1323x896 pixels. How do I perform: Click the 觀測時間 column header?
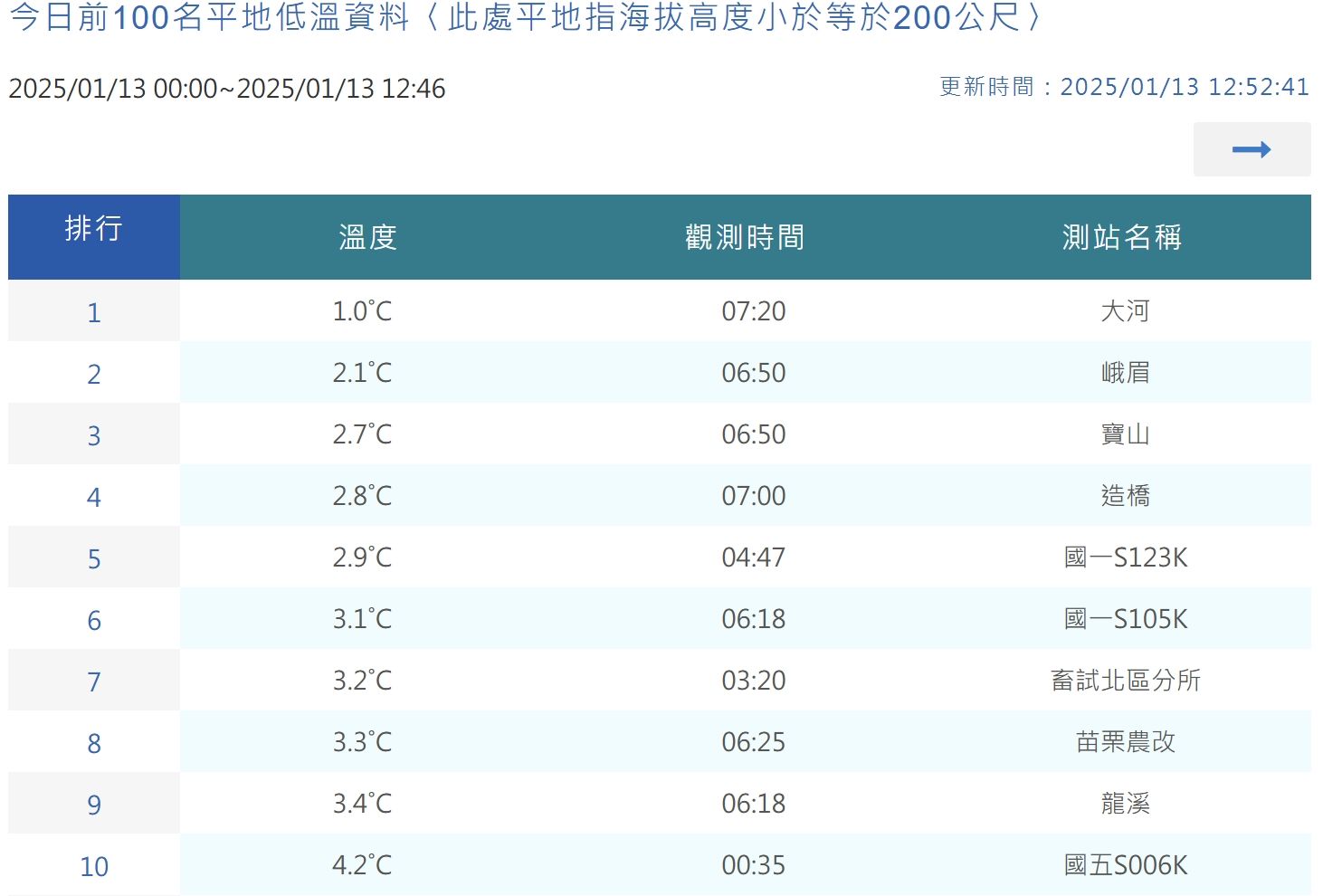coord(745,237)
